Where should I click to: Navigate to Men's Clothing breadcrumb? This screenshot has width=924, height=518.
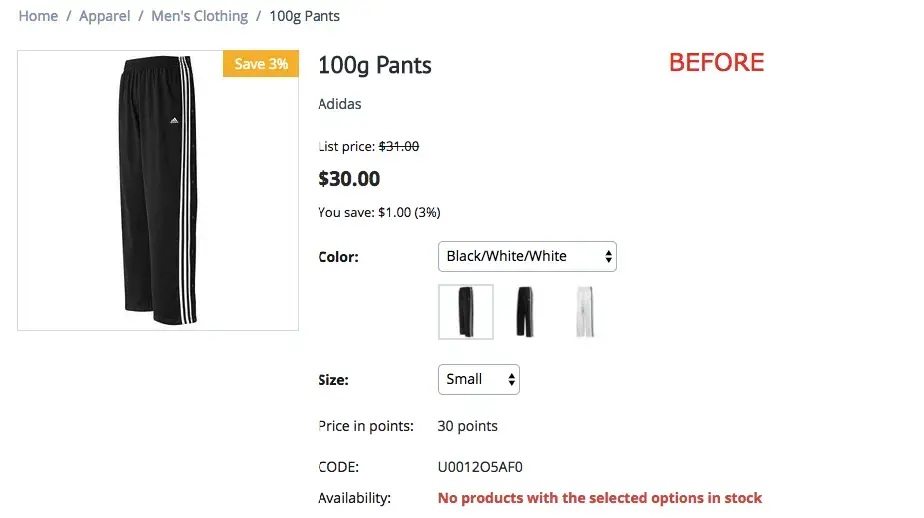(x=199, y=16)
